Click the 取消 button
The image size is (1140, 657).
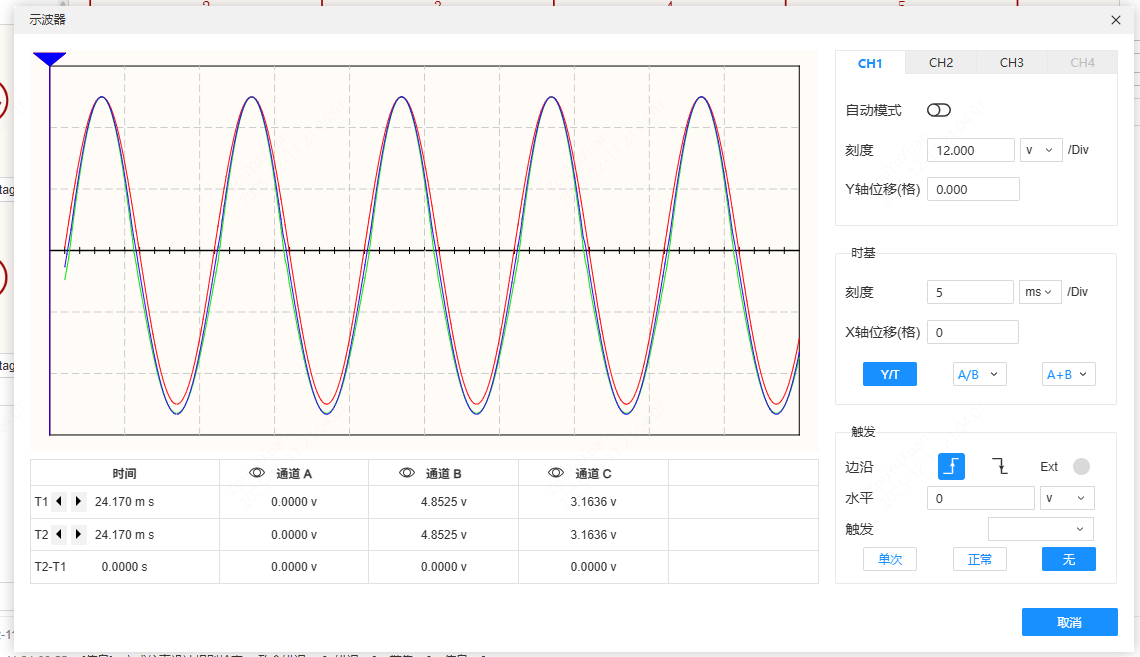point(1069,622)
